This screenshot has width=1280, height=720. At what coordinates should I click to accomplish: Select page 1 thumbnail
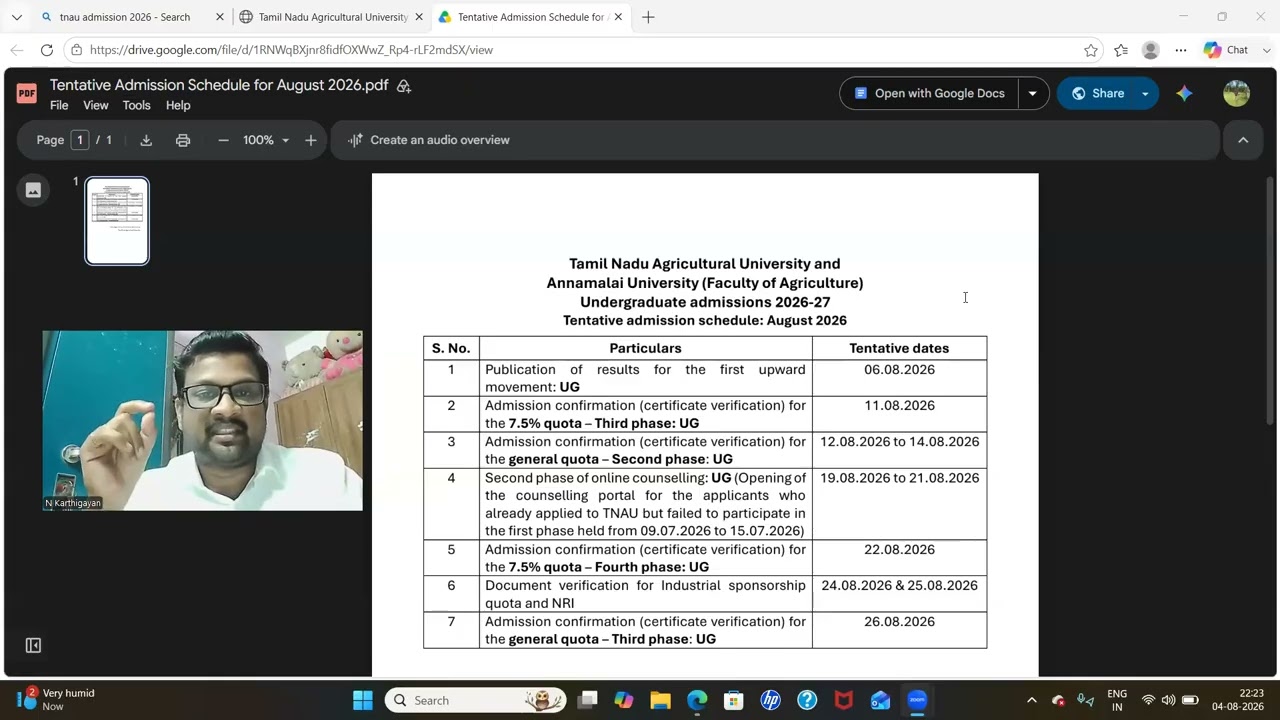[117, 221]
